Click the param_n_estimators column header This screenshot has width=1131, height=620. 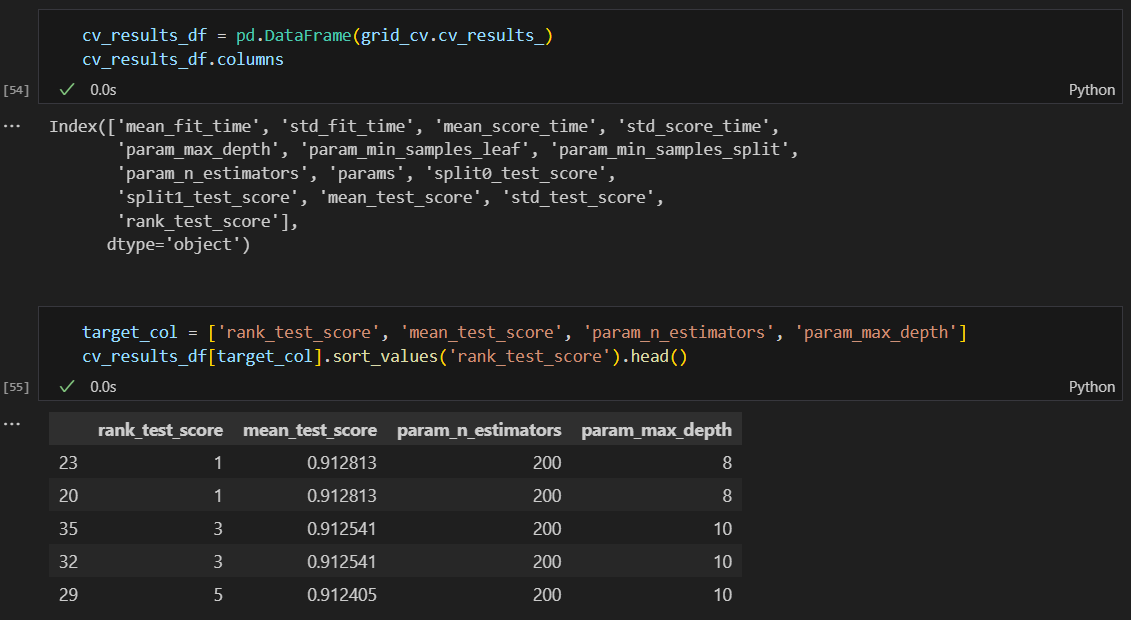(479, 430)
